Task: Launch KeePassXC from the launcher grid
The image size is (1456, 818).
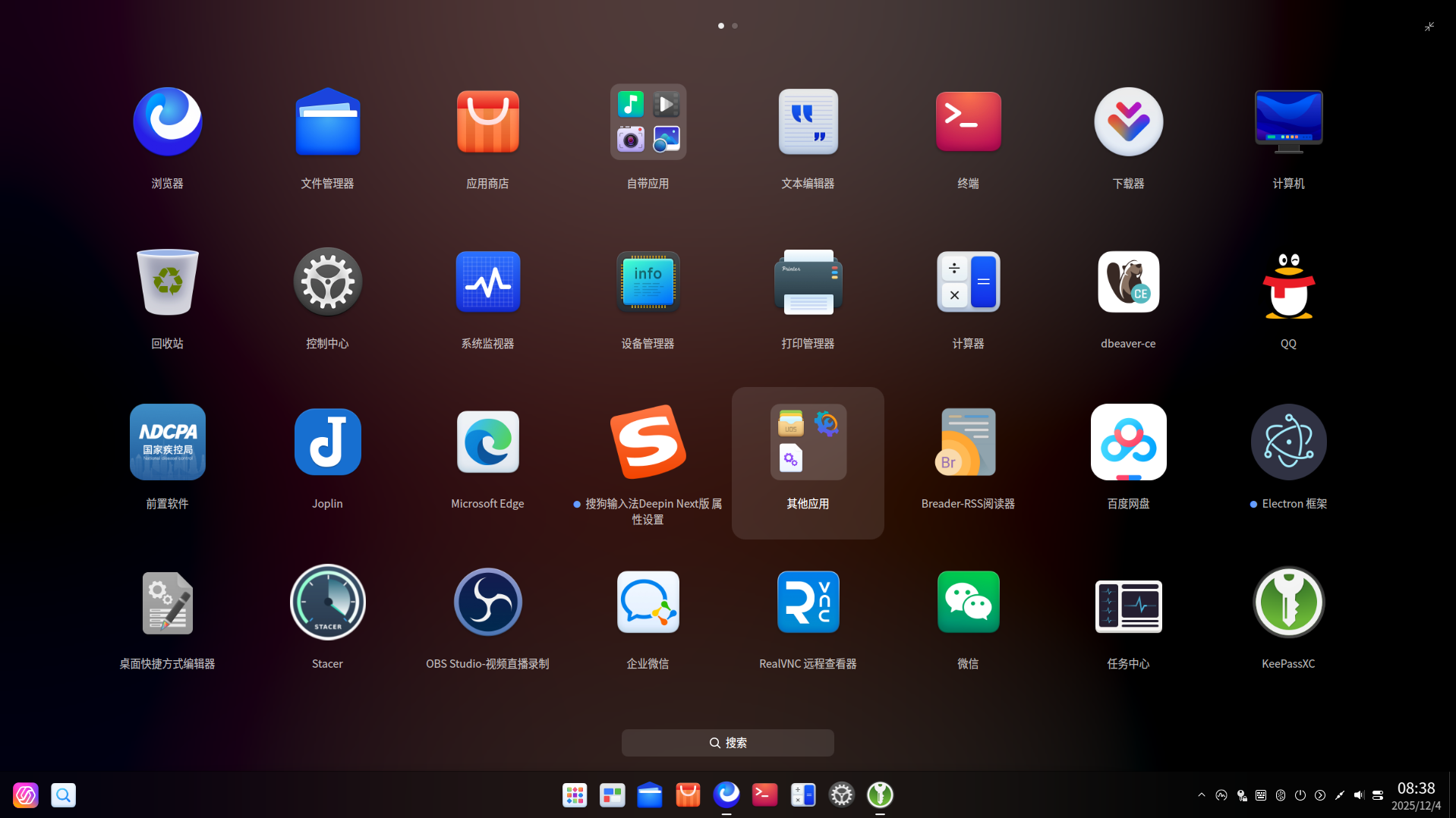Action: pos(1288,602)
